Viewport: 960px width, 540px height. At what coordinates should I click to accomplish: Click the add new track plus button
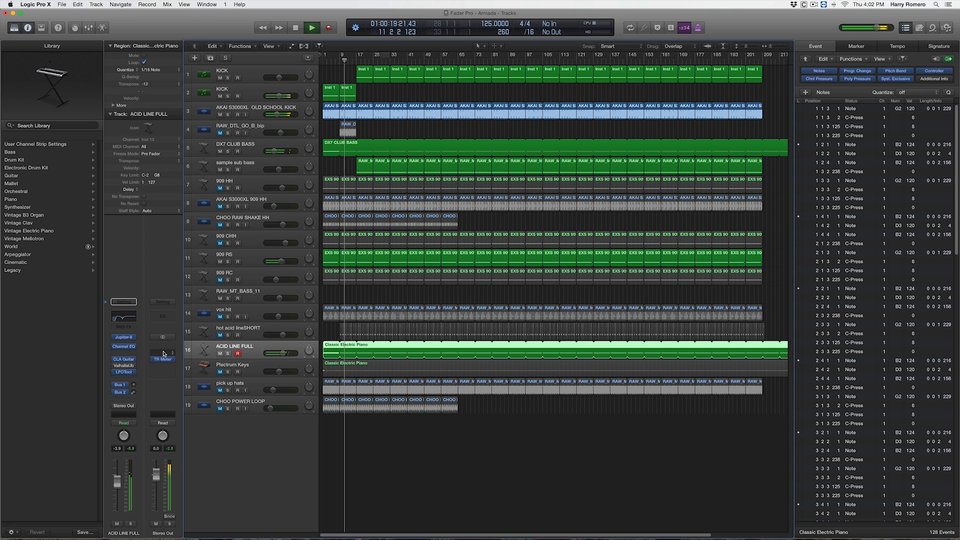pyautogui.click(x=195, y=58)
